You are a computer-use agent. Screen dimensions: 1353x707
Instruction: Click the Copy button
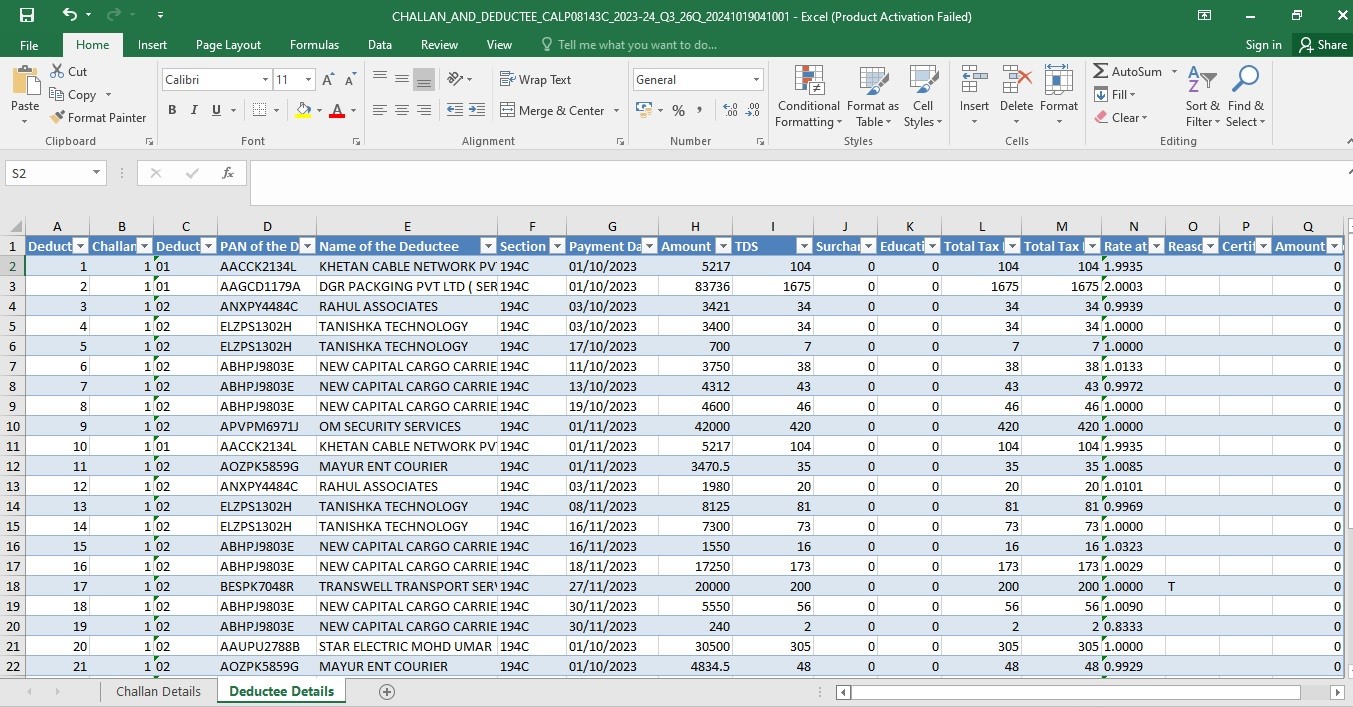(x=73, y=94)
